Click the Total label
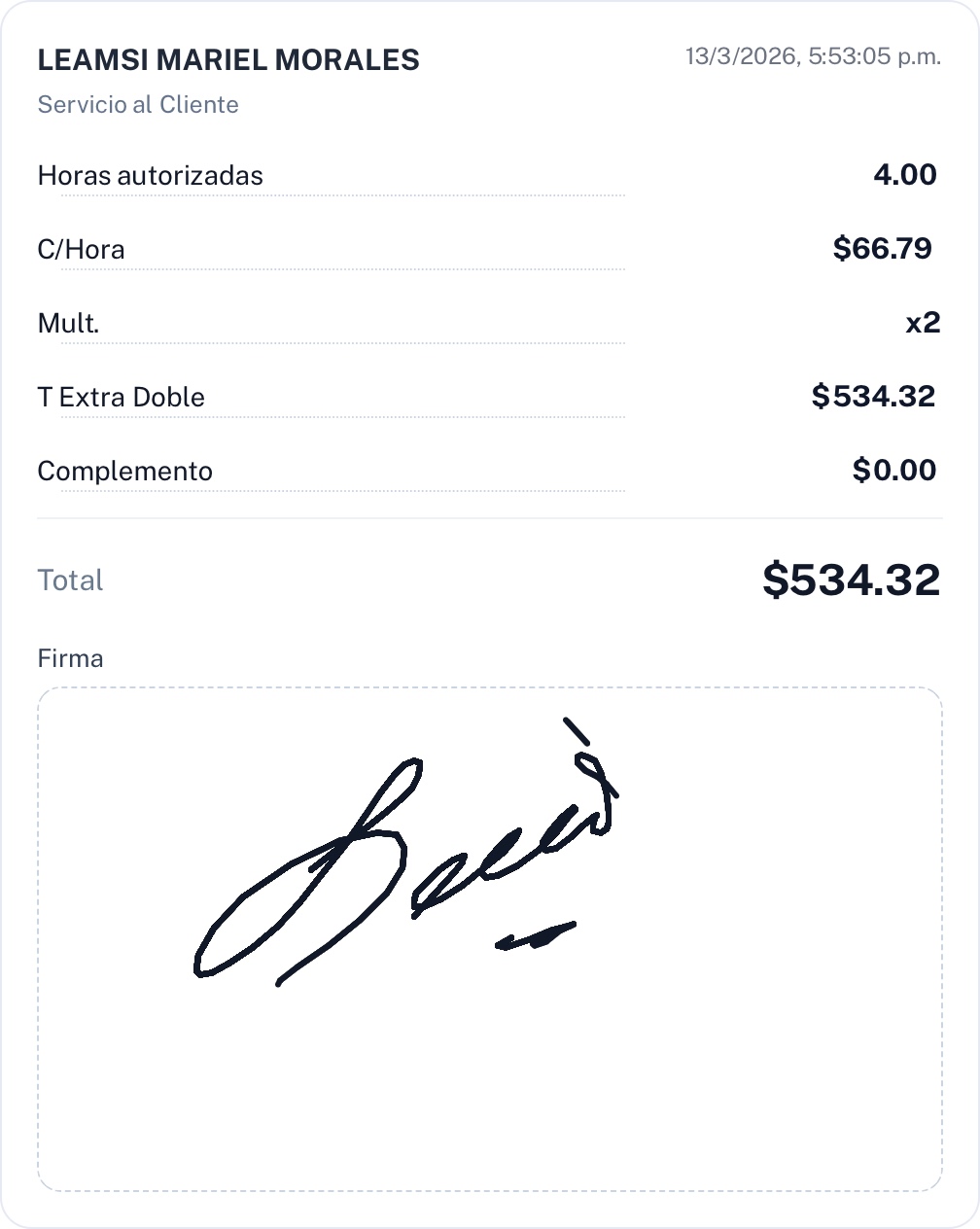Image resolution: width=980 pixels, height=1229 pixels. click(x=71, y=580)
